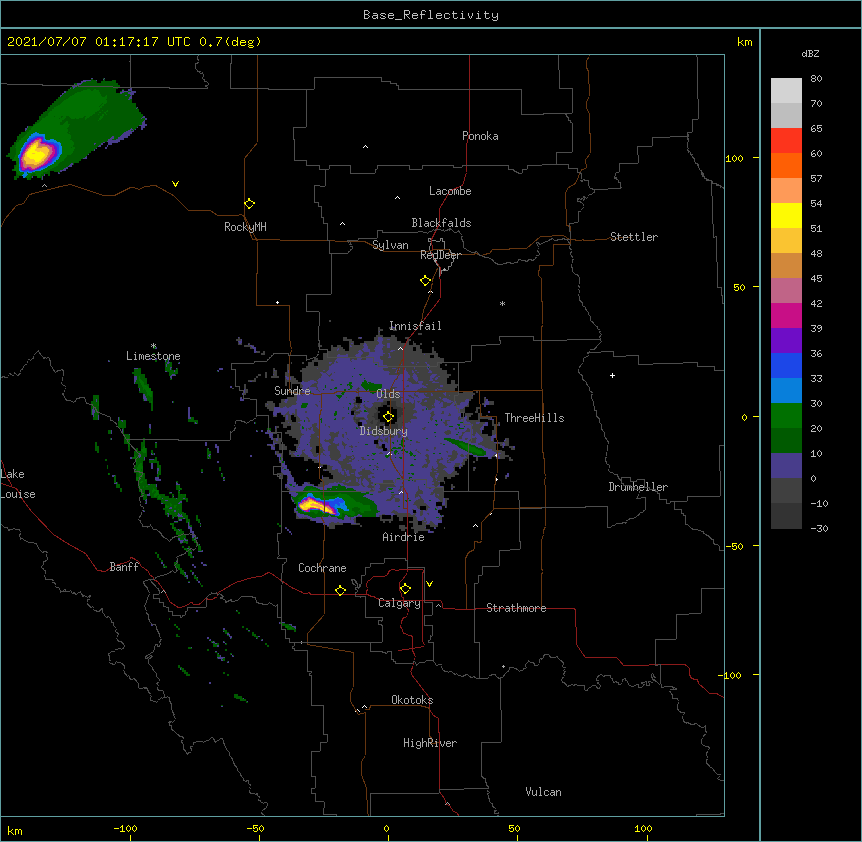Click the Sylvan map label

click(390, 245)
